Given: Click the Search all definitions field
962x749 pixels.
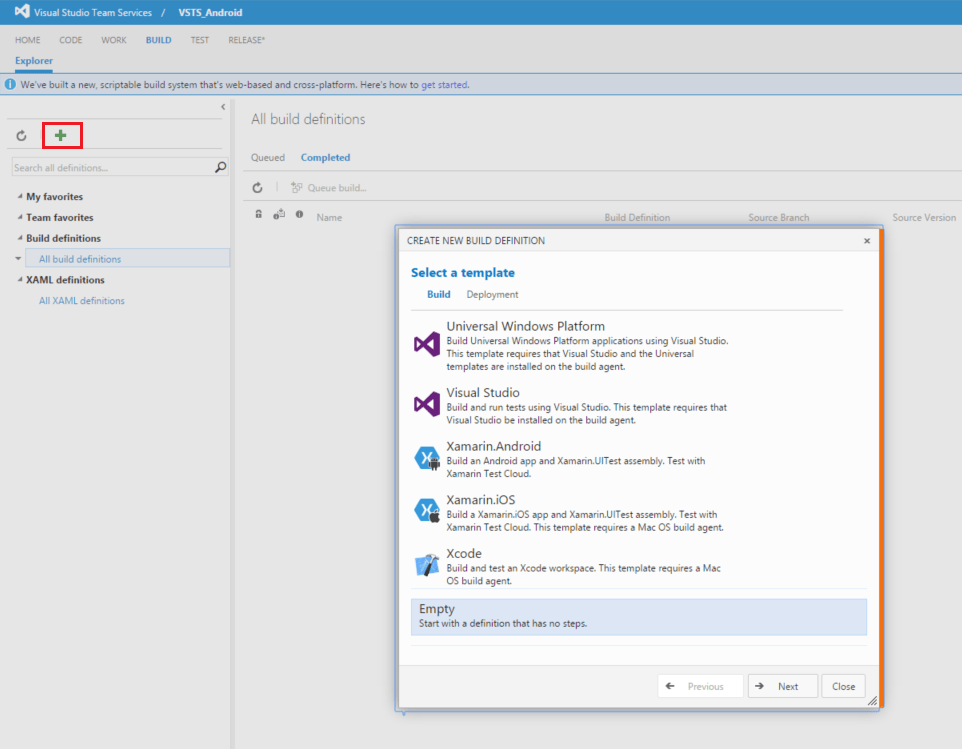Looking at the screenshot, I should [x=112, y=168].
